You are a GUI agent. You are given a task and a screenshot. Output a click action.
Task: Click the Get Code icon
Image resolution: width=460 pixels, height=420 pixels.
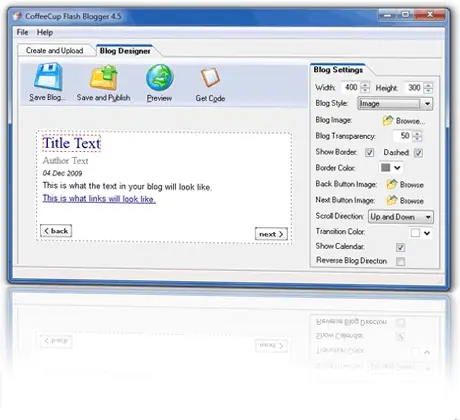[210, 78]
